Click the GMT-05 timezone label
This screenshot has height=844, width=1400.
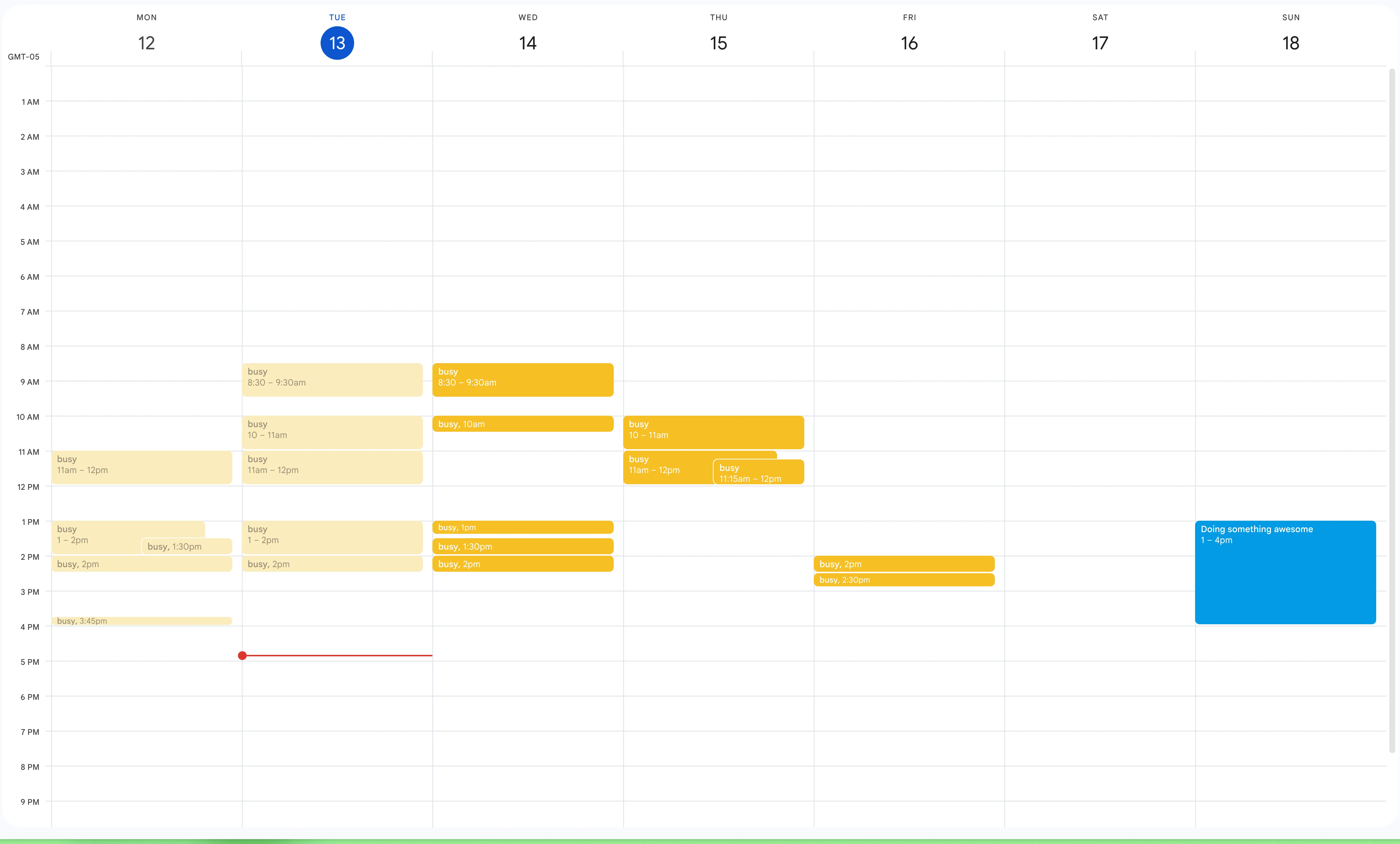click(x=23, y=57)
